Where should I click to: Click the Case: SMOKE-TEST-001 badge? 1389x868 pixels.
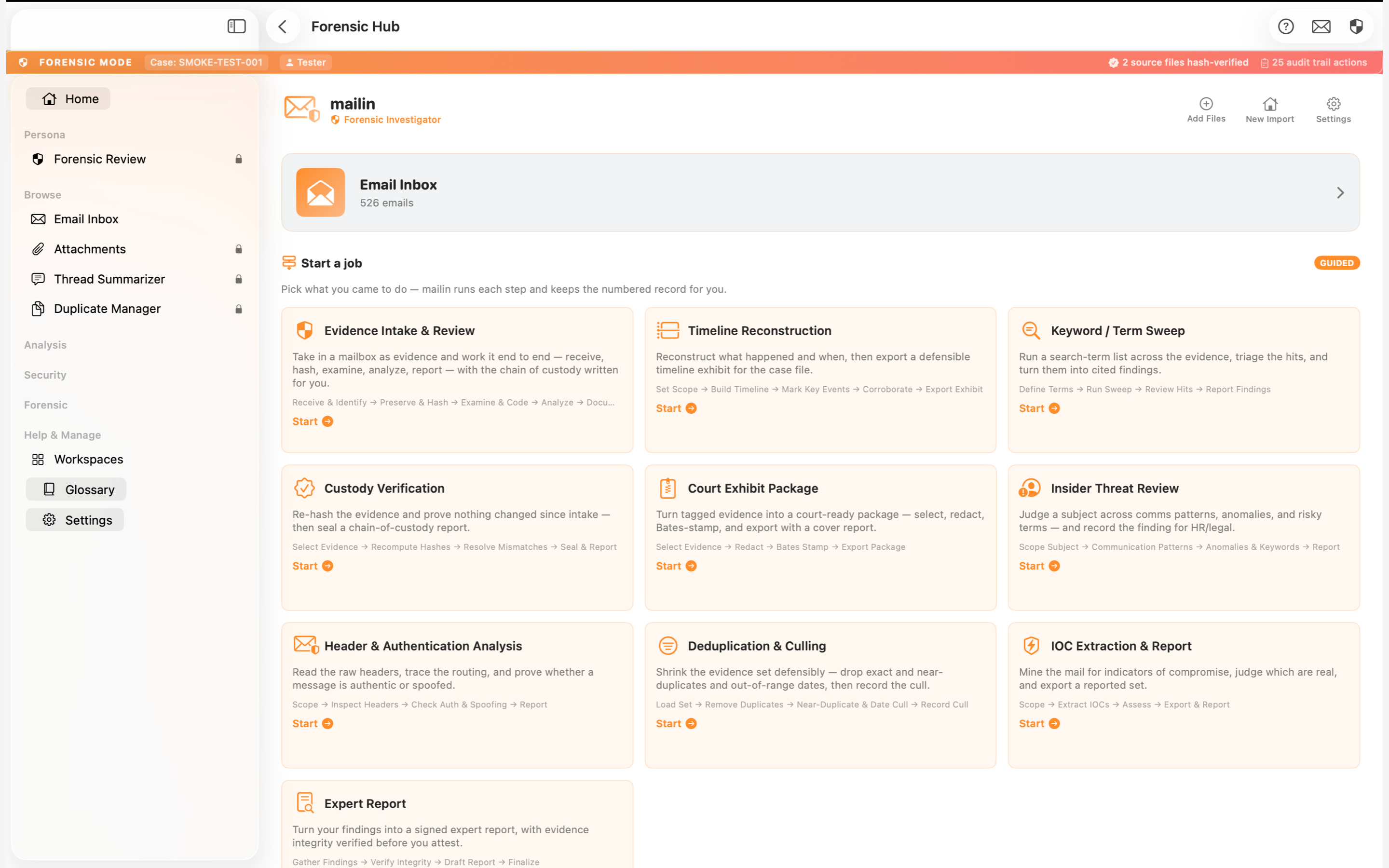coord(206,62)
